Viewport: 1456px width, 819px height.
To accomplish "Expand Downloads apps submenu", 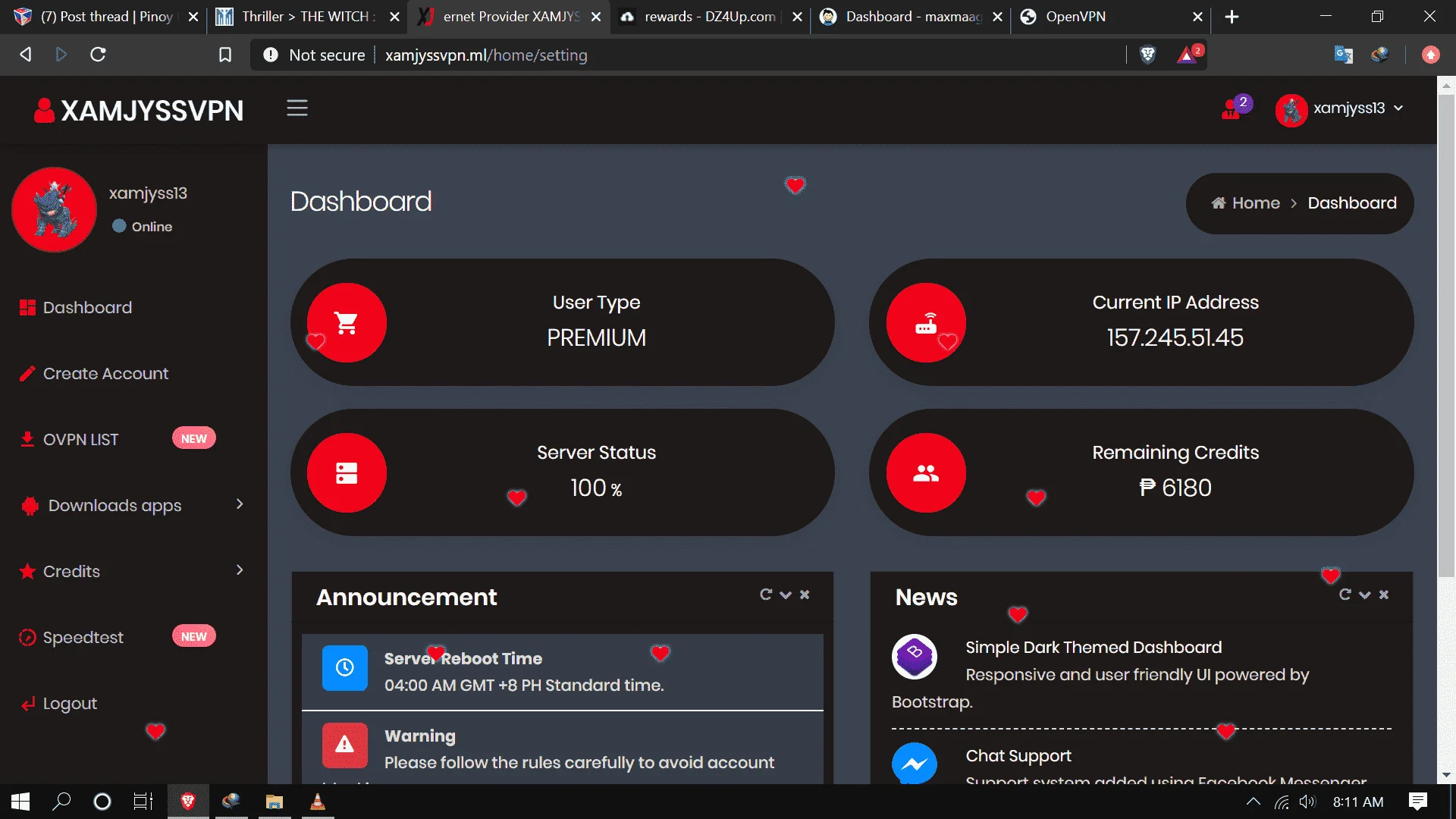I will pyautogui.click(x=133, y=505).
